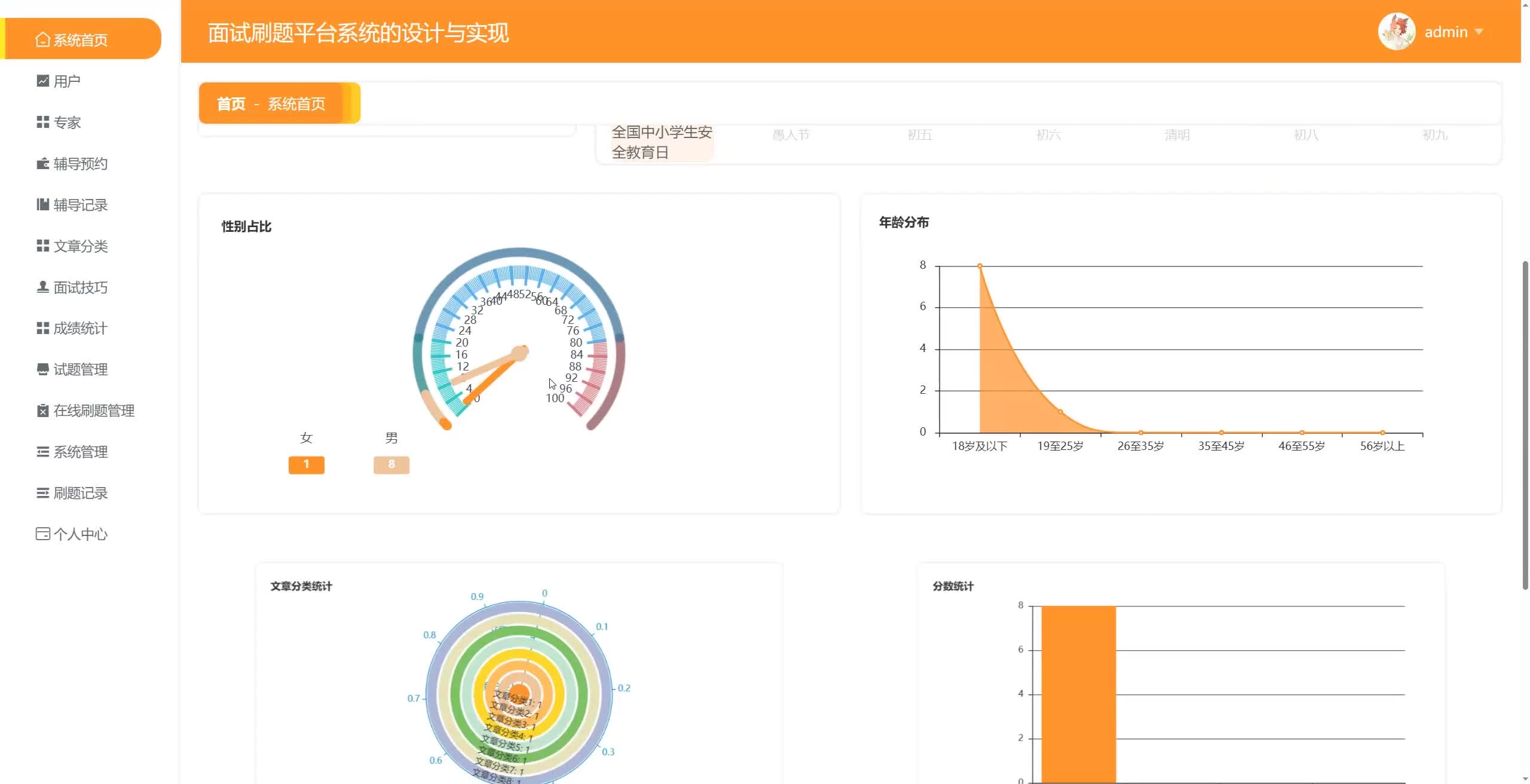
Task: Click the admin avatar picture
Action: pyautogui.click(x=1396, y=32)
